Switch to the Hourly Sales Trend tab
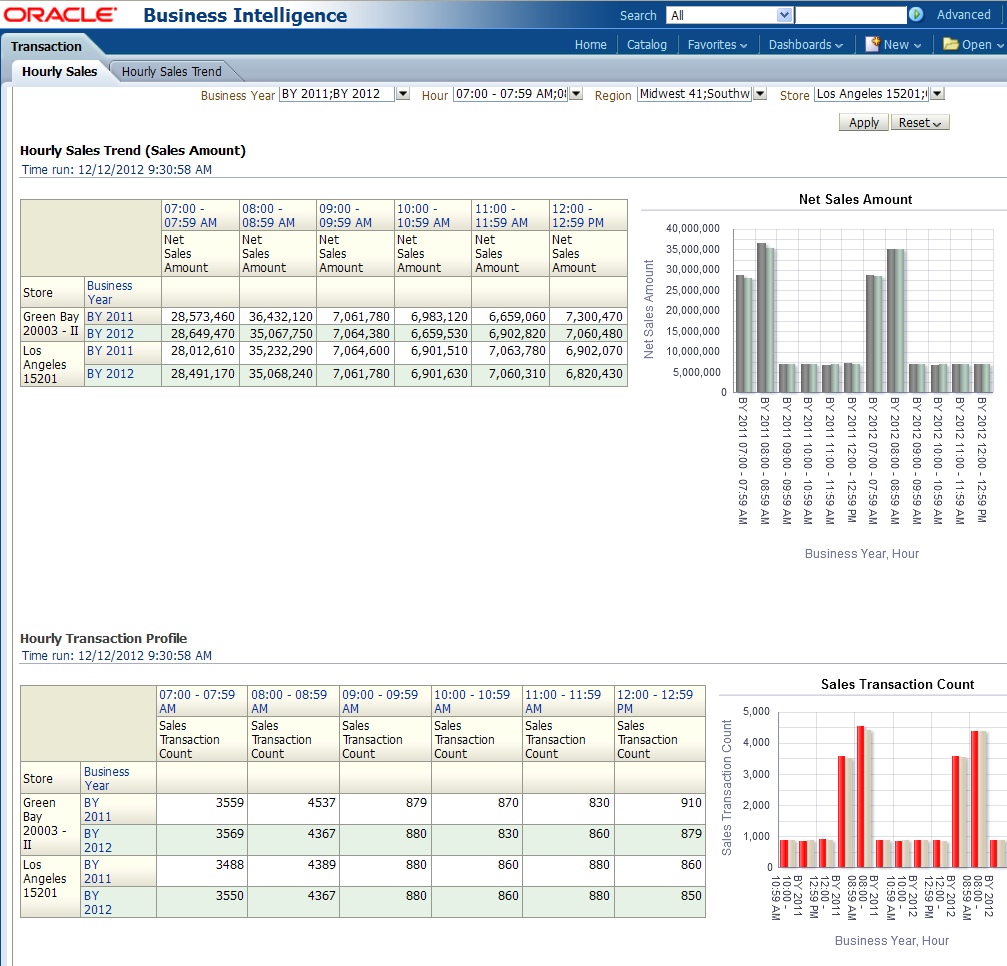This screenshot has height=966, width=1007. pyautogui.click(x=172, y=72)
